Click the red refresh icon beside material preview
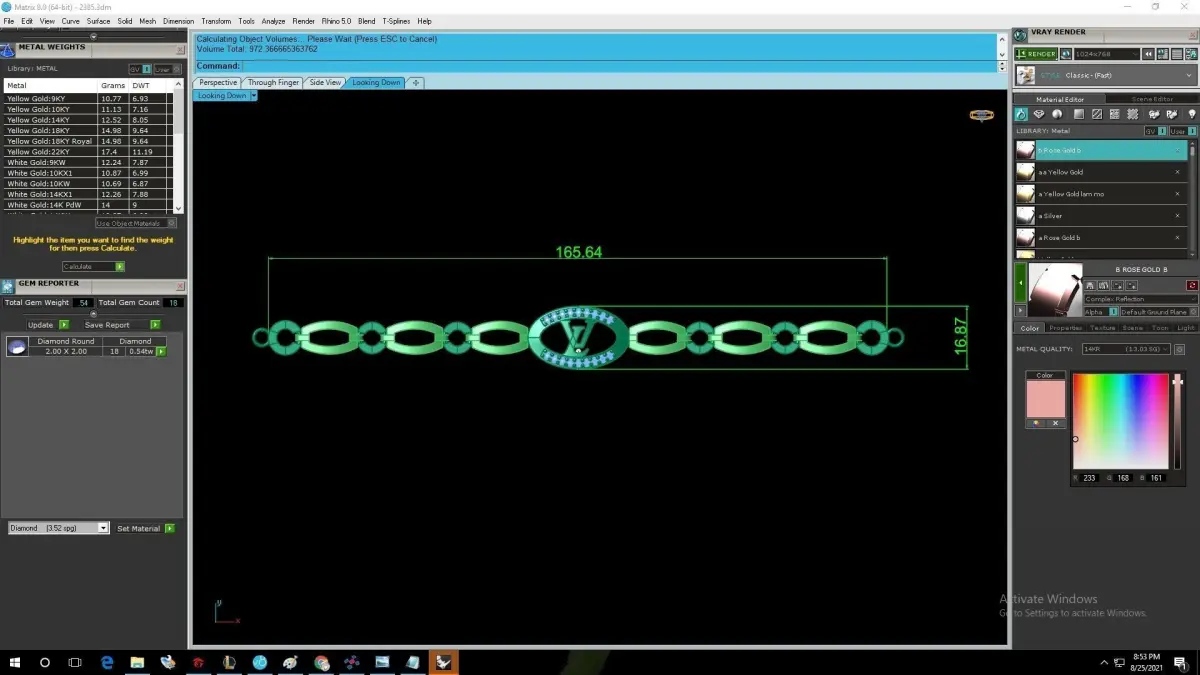1200x675 pixels. (1192, 286)
